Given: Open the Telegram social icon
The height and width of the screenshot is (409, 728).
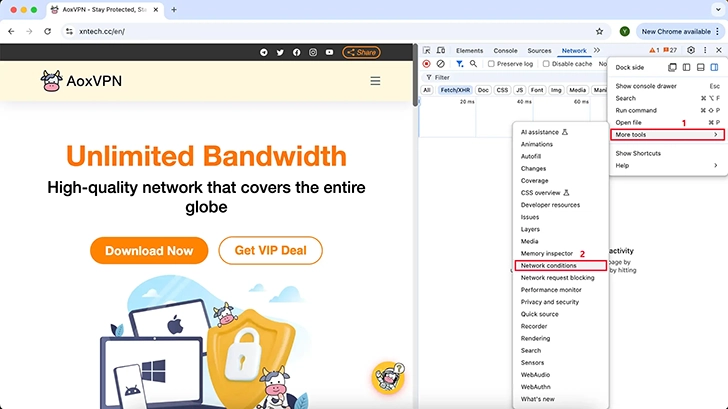Looking at the screenshot, I should (x=264, y=52).
